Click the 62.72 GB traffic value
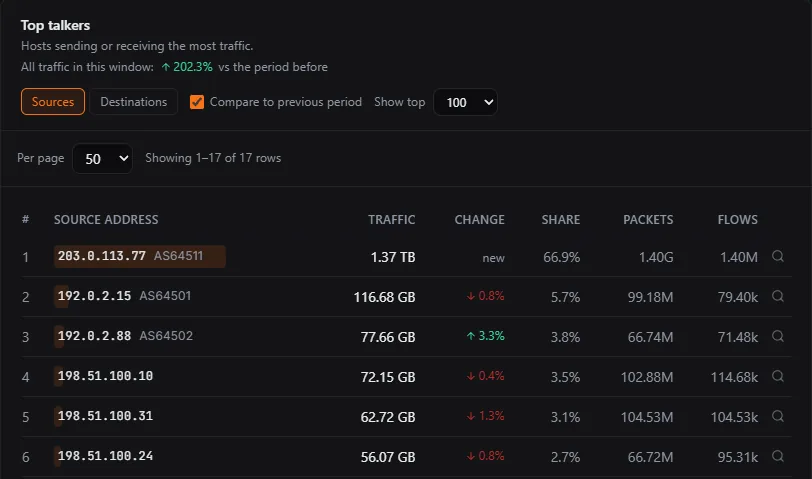Screen dimensions: 812x479 (x=388, y=417)
